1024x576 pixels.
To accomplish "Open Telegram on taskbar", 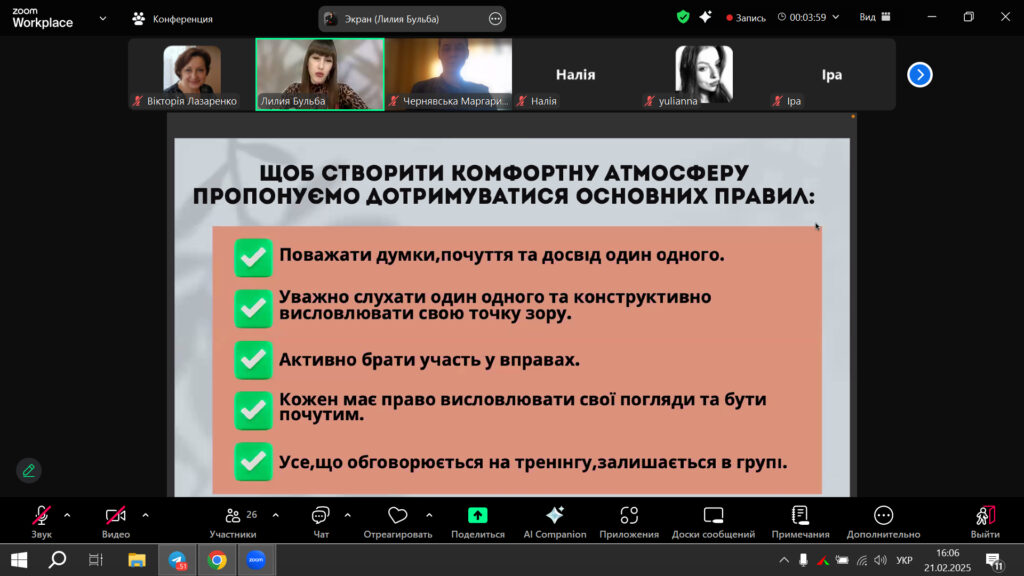I will 177,560.
